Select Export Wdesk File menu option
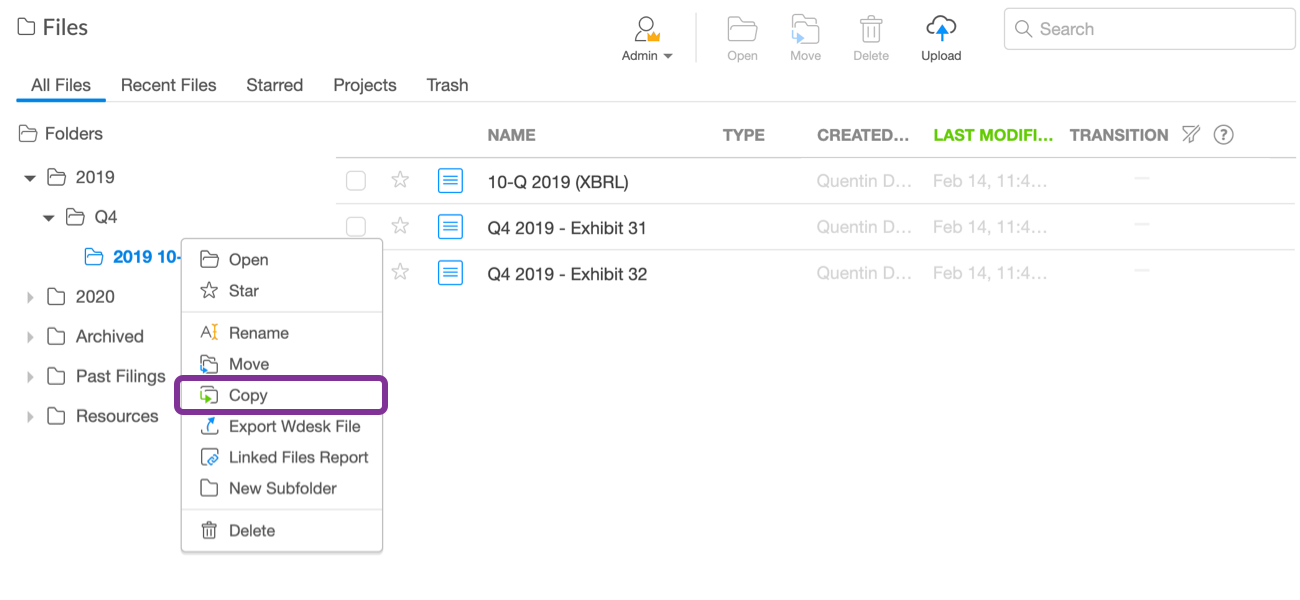Viewport: 1300px width, 600px height. (293, 426)
